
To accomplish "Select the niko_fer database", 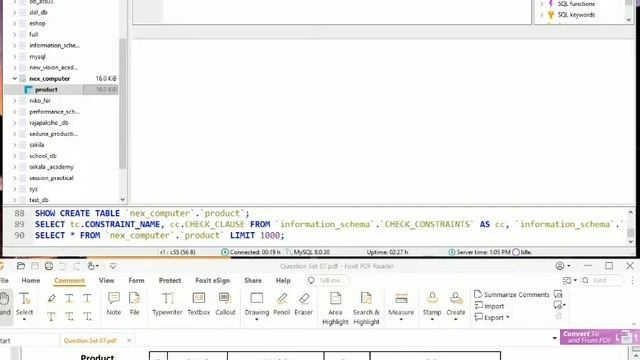I will coord(40,100).
